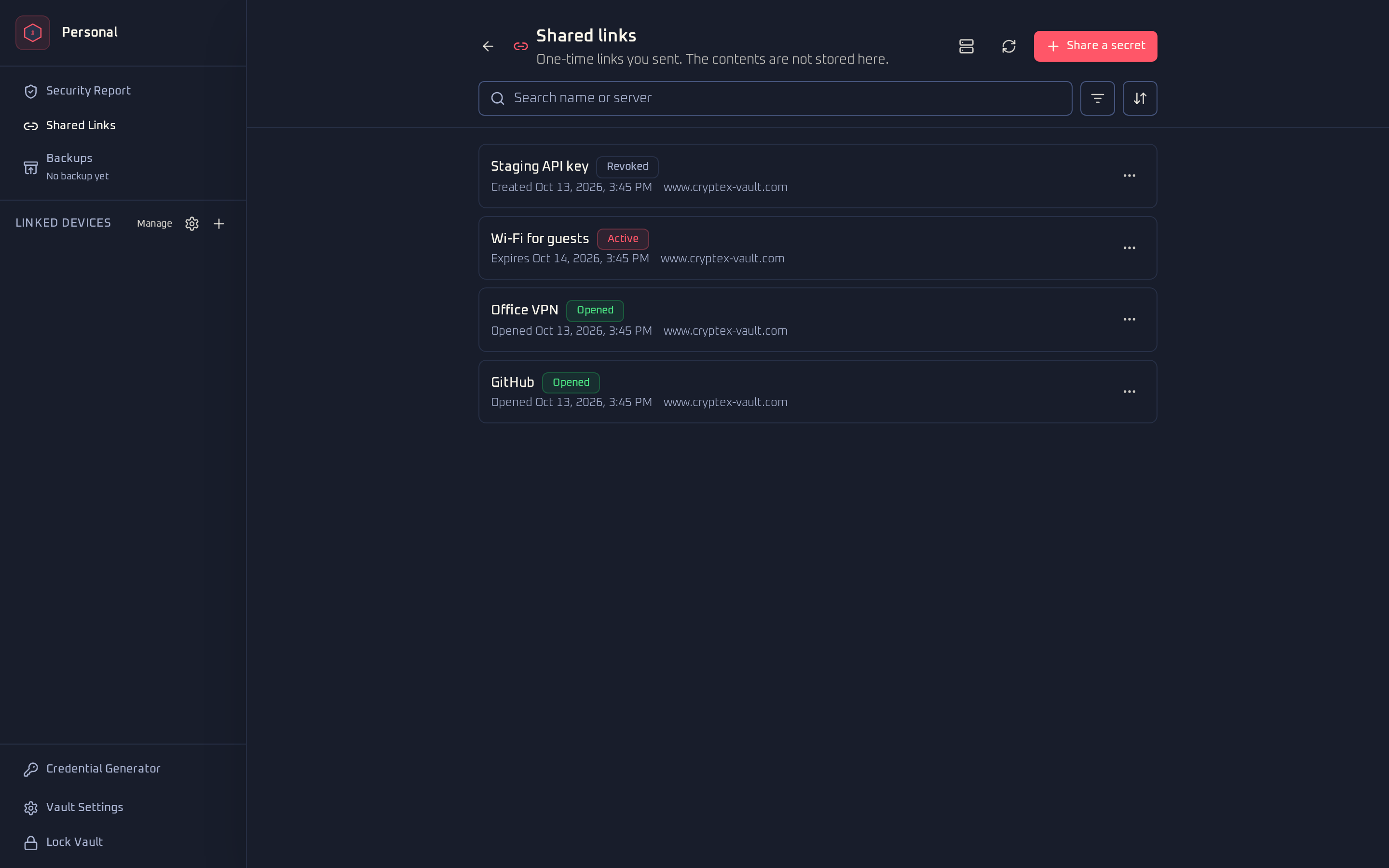The width and height of the screenshot is (1389, 868).
Task: Open Vault Settings
Action: (x=123, y=807)
